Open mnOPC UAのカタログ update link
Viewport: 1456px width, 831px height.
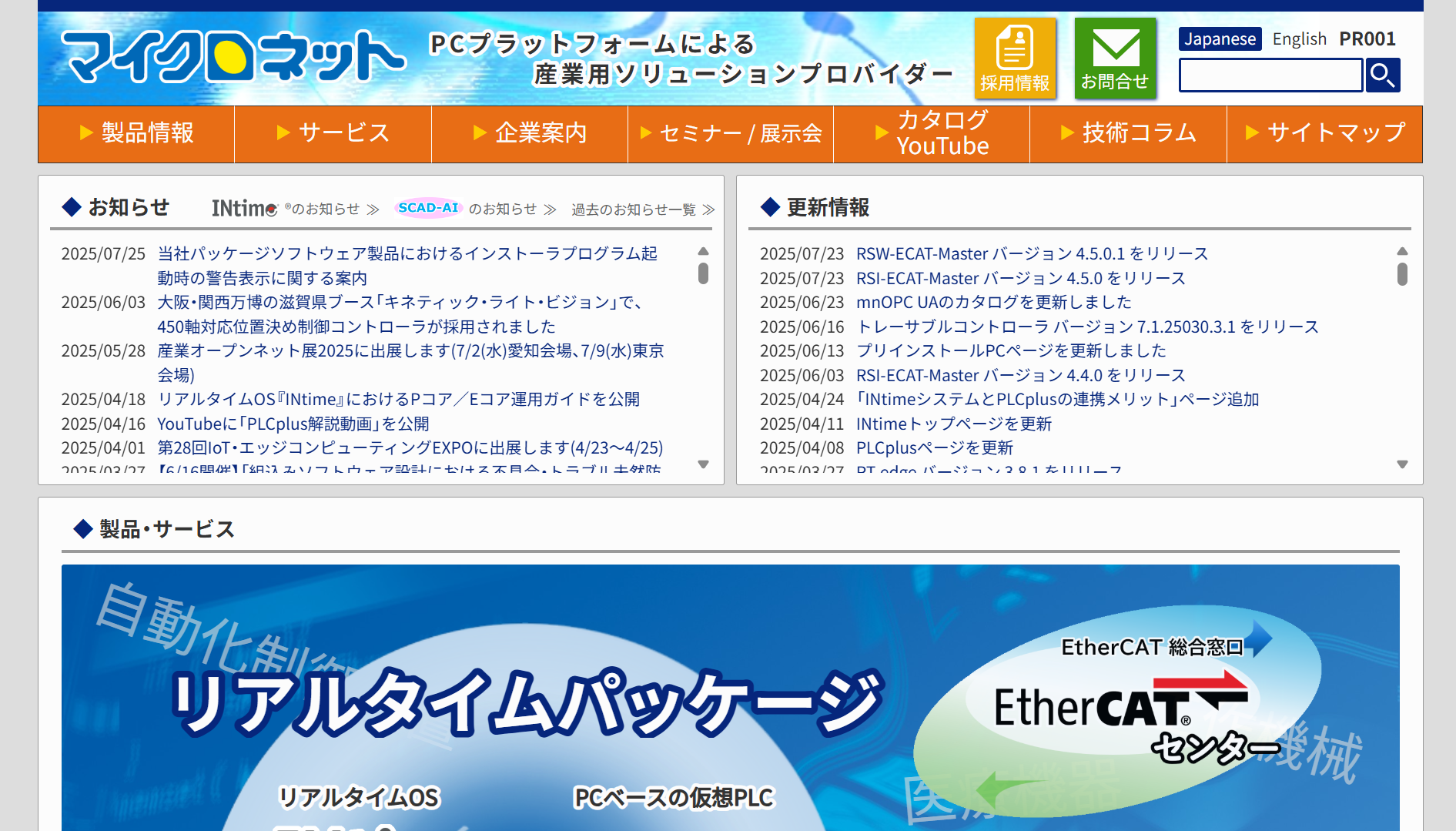click(993, 302)
